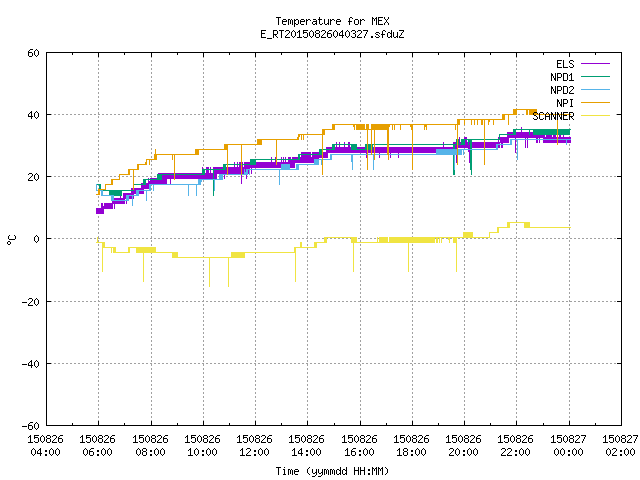Click the SCANNER legend label
This screenshot has width=640, height=480.
[x=553, y=116]
